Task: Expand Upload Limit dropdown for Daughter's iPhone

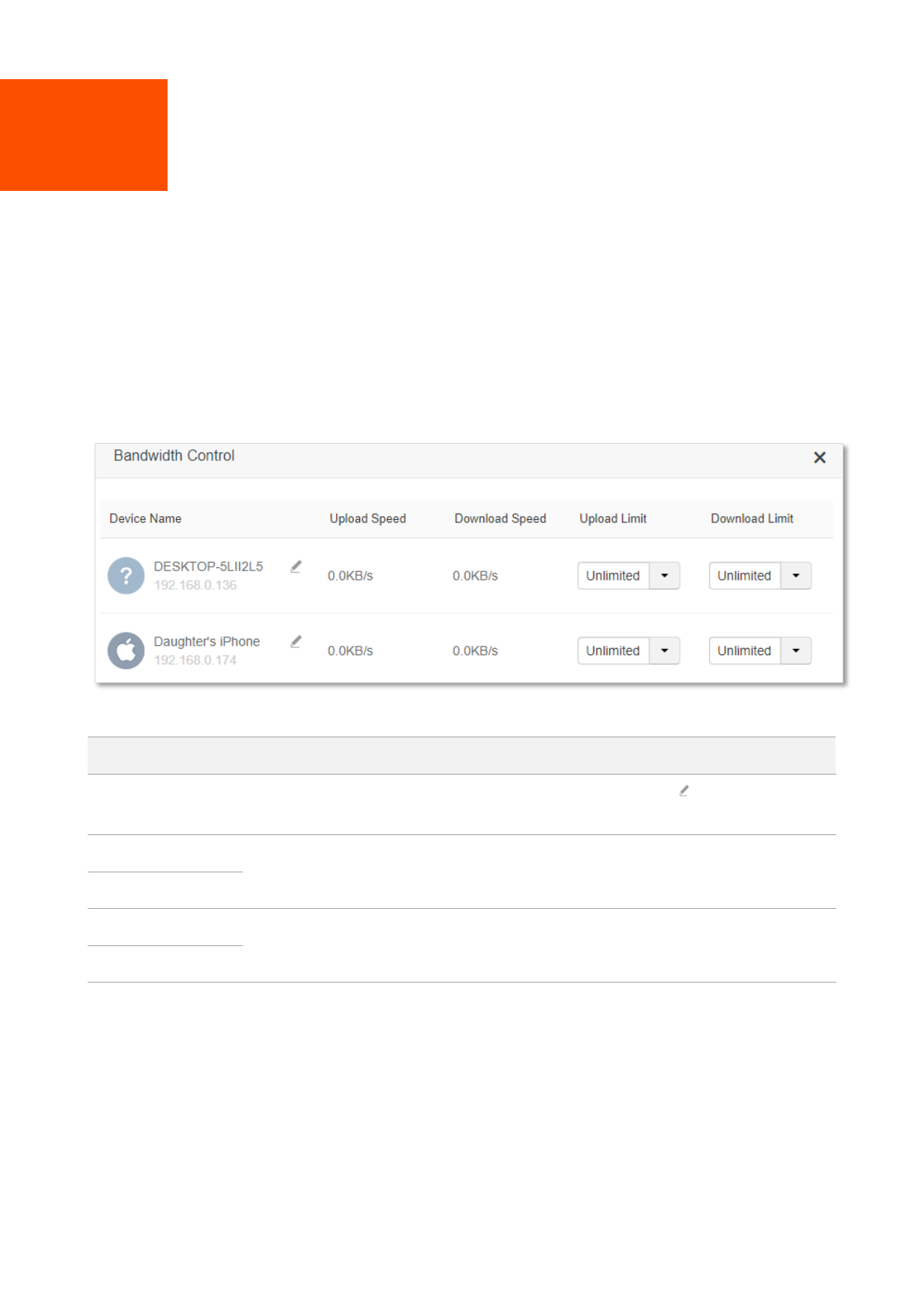Action: coord(664,650)
